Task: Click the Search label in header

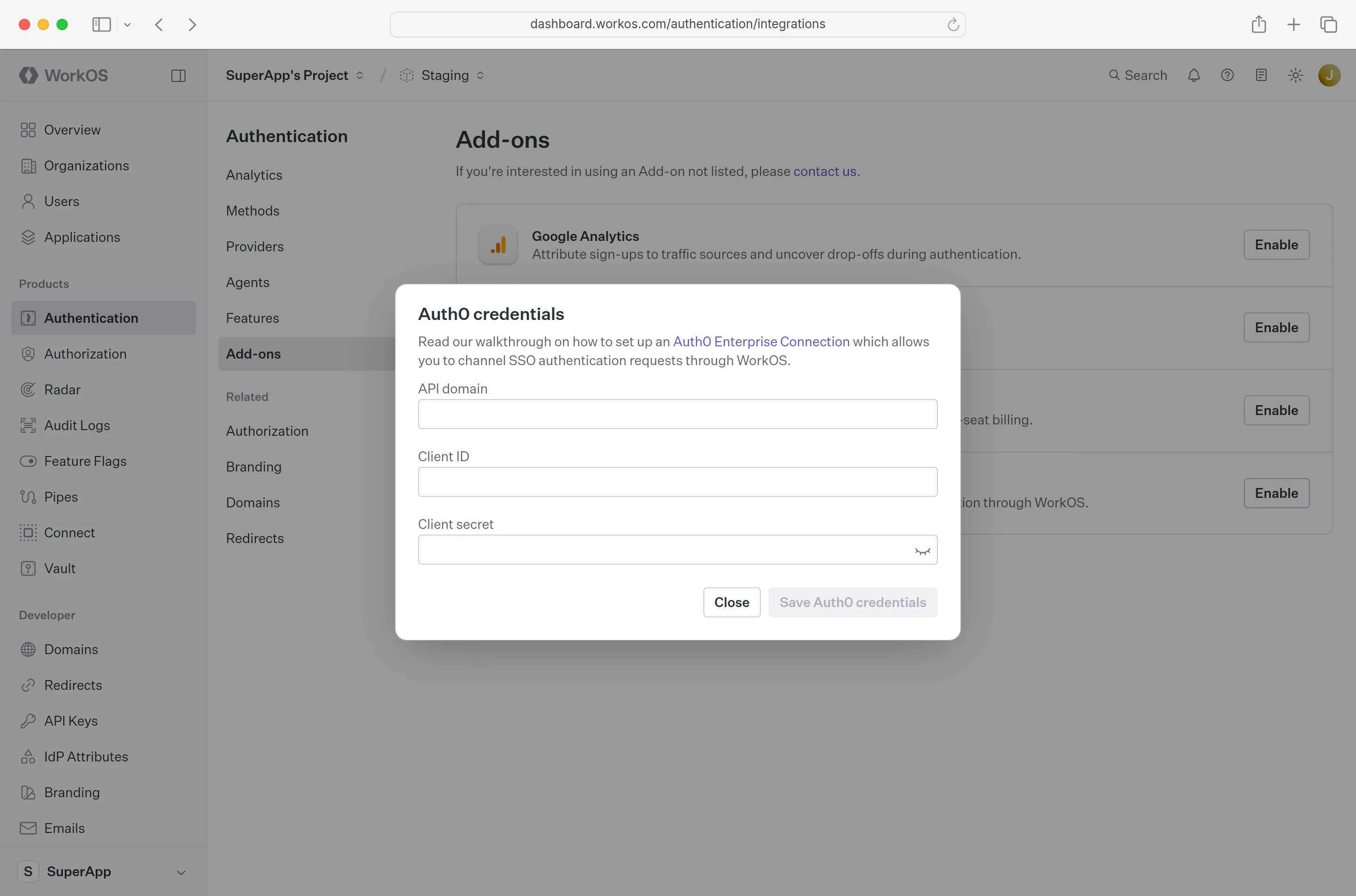Action: point(1146,75)
